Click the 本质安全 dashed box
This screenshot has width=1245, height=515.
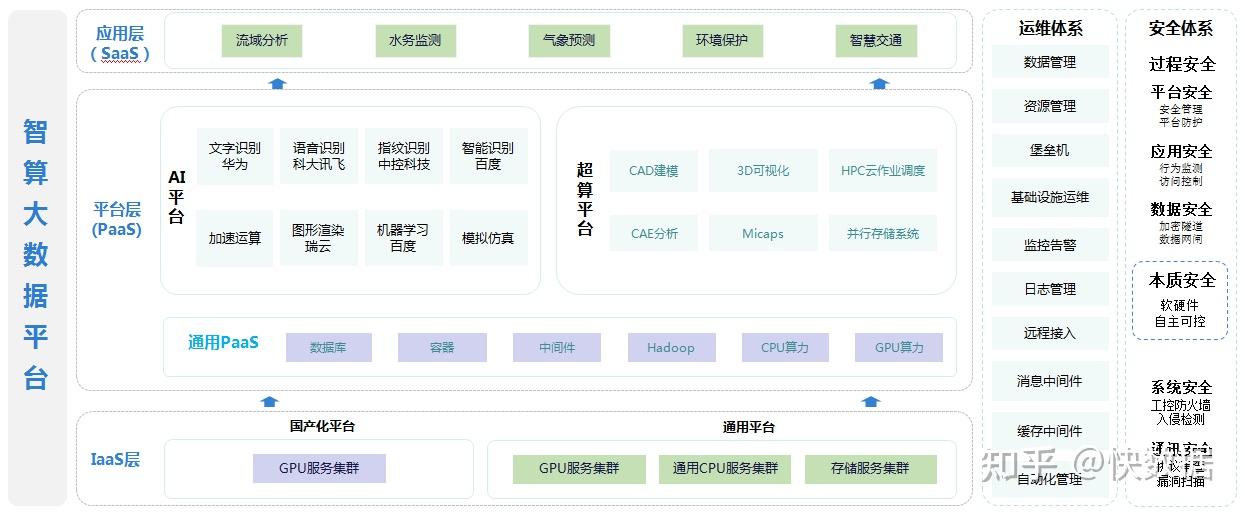(1181, 300)
